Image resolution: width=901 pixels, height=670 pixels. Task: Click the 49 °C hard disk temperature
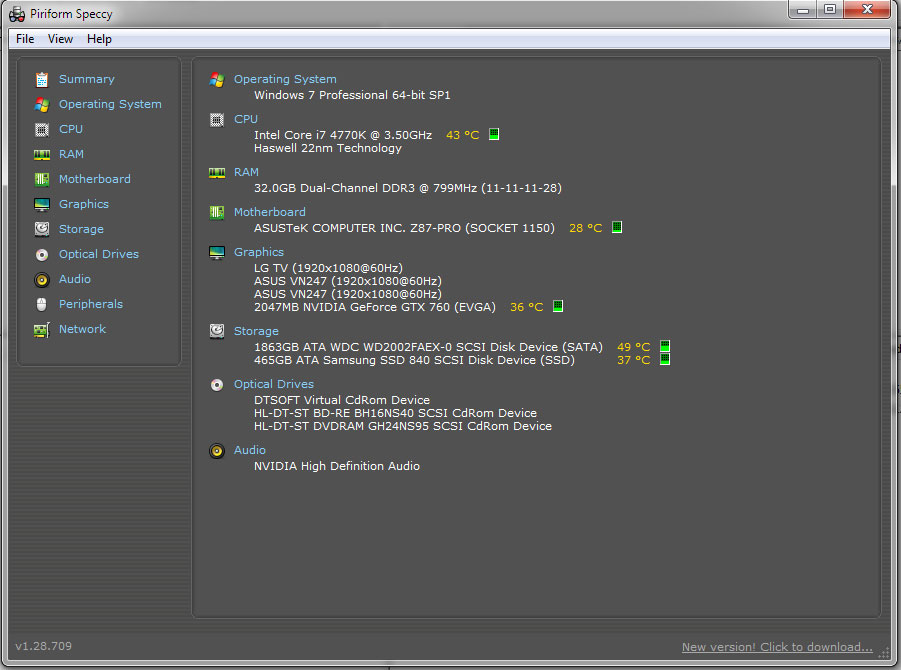click(633, 347)
